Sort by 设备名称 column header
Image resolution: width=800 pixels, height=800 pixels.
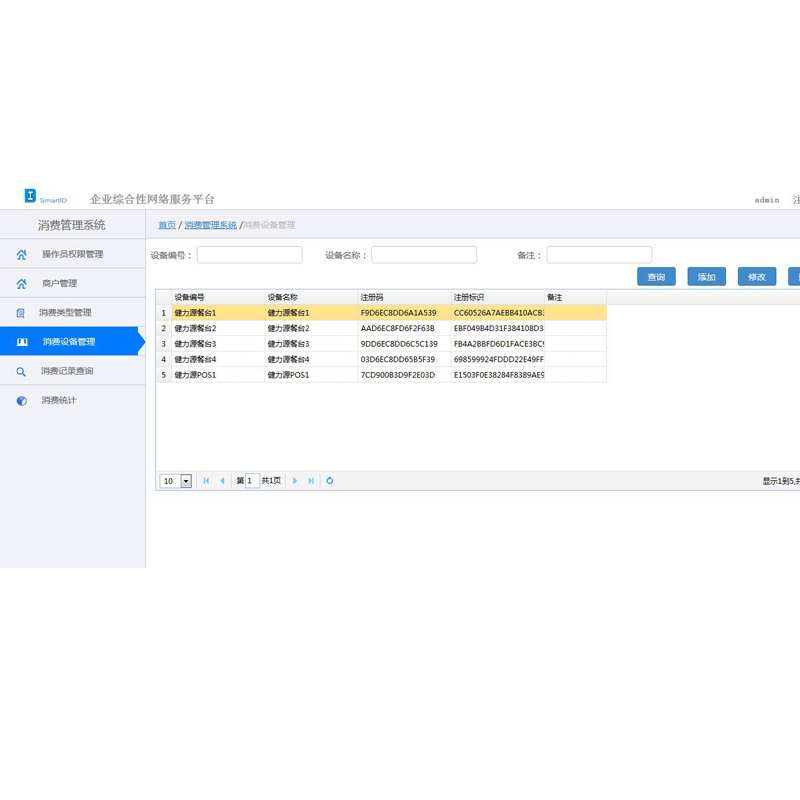click(x=311, y=297)
